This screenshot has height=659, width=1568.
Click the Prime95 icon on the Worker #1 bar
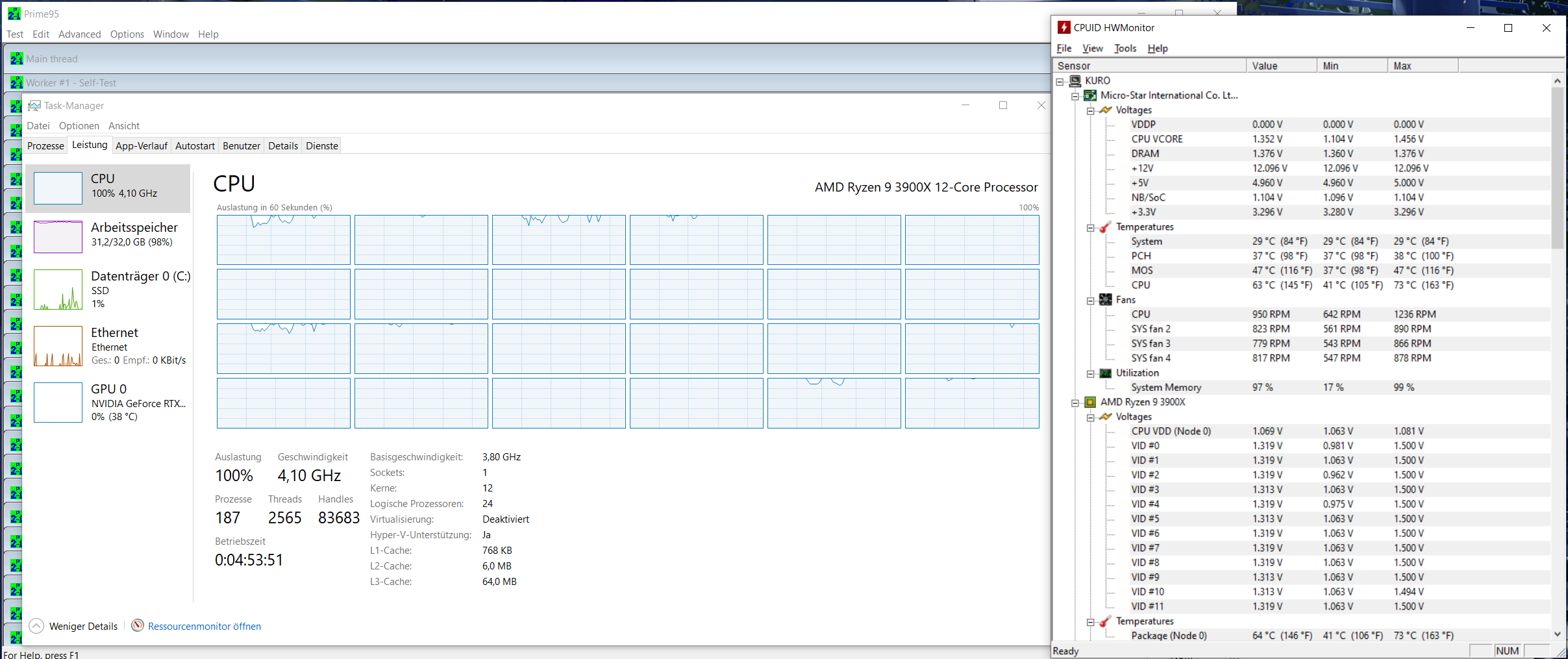tap(16, 82)
